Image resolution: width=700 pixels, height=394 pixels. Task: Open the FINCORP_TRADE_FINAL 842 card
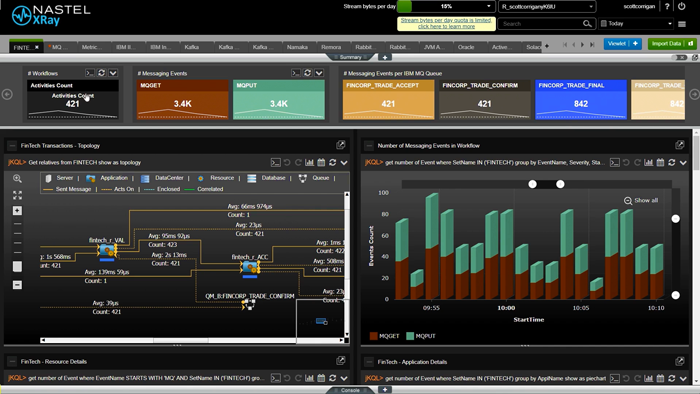(581, 100)
